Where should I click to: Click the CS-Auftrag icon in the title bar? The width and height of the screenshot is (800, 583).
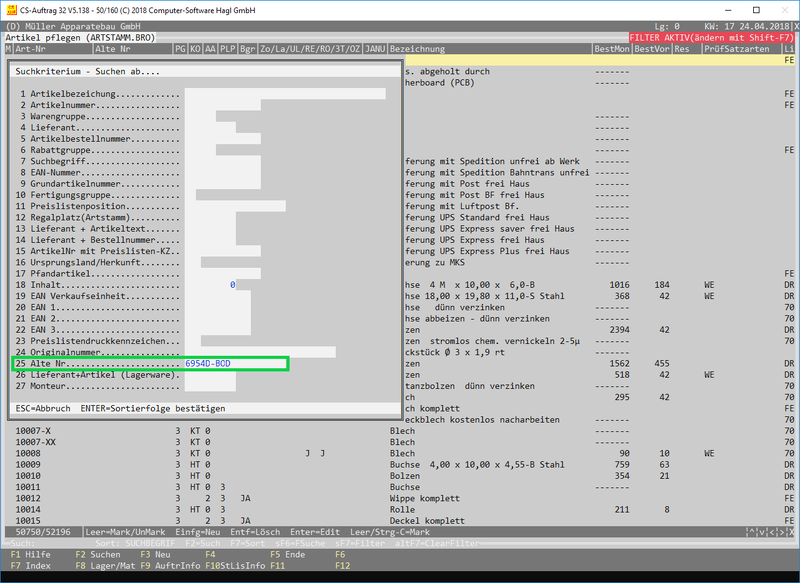[x=10, y=9]
